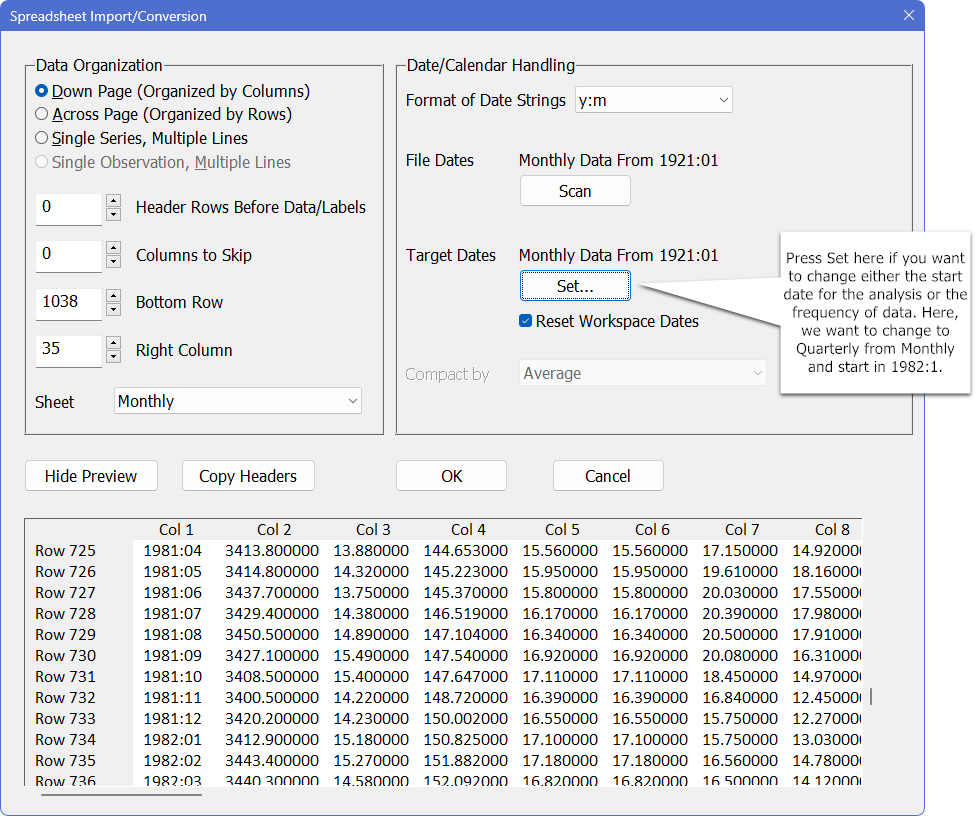Click Row 728 label in preview
The height and width of the screenshot is (816, 977).
pos(65,614)
